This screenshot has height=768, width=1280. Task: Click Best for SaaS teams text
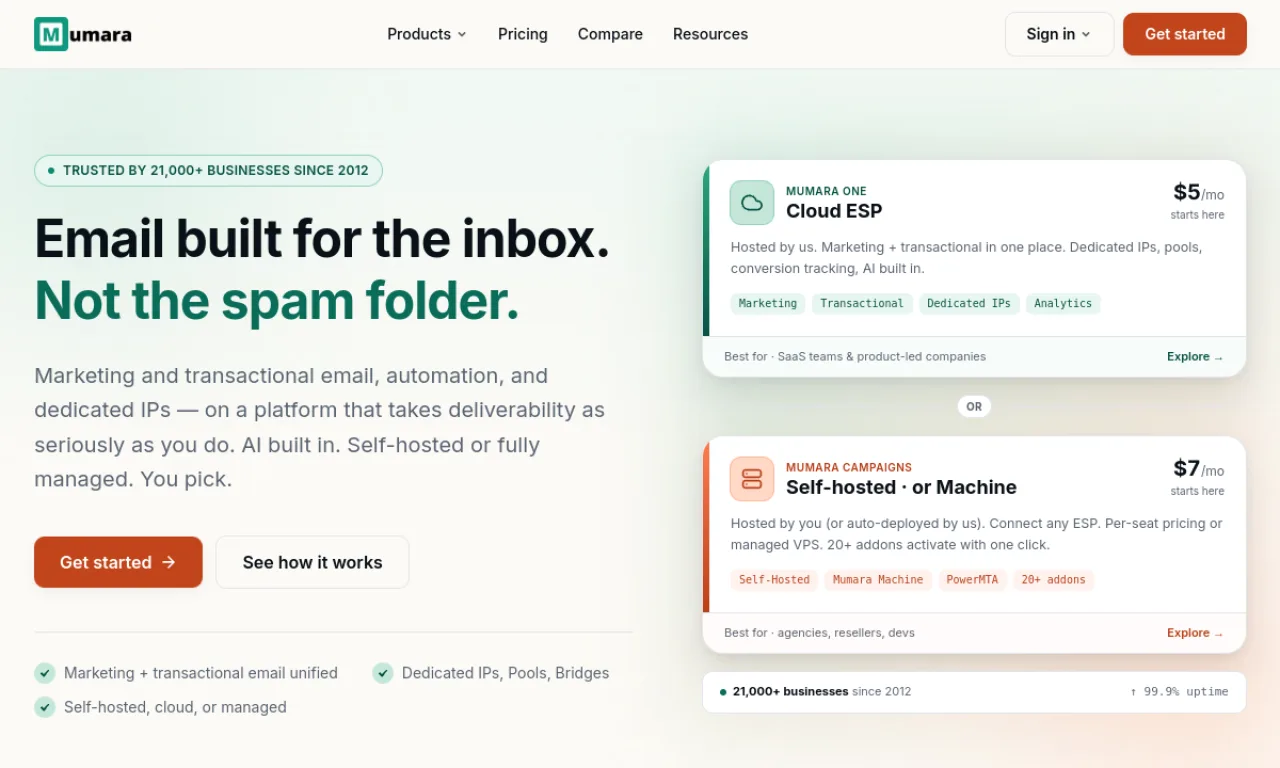coord(855,357)
